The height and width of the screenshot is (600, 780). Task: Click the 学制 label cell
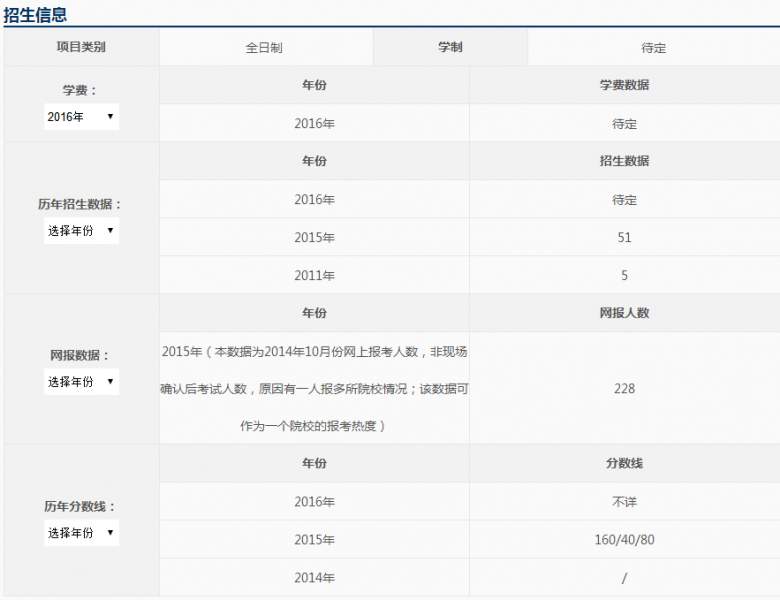450,47
